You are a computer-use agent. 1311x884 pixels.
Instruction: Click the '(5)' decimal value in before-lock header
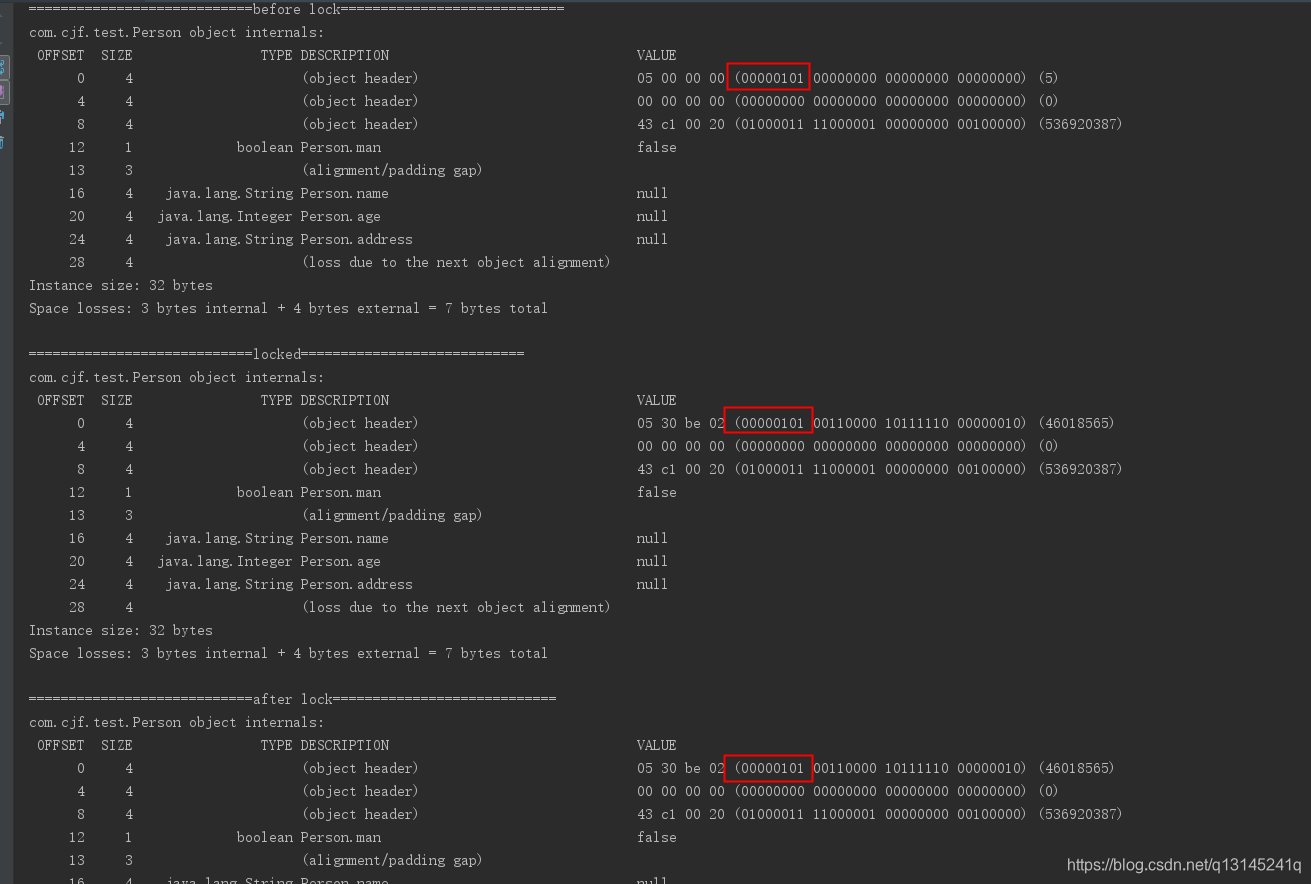[1050, 78]
